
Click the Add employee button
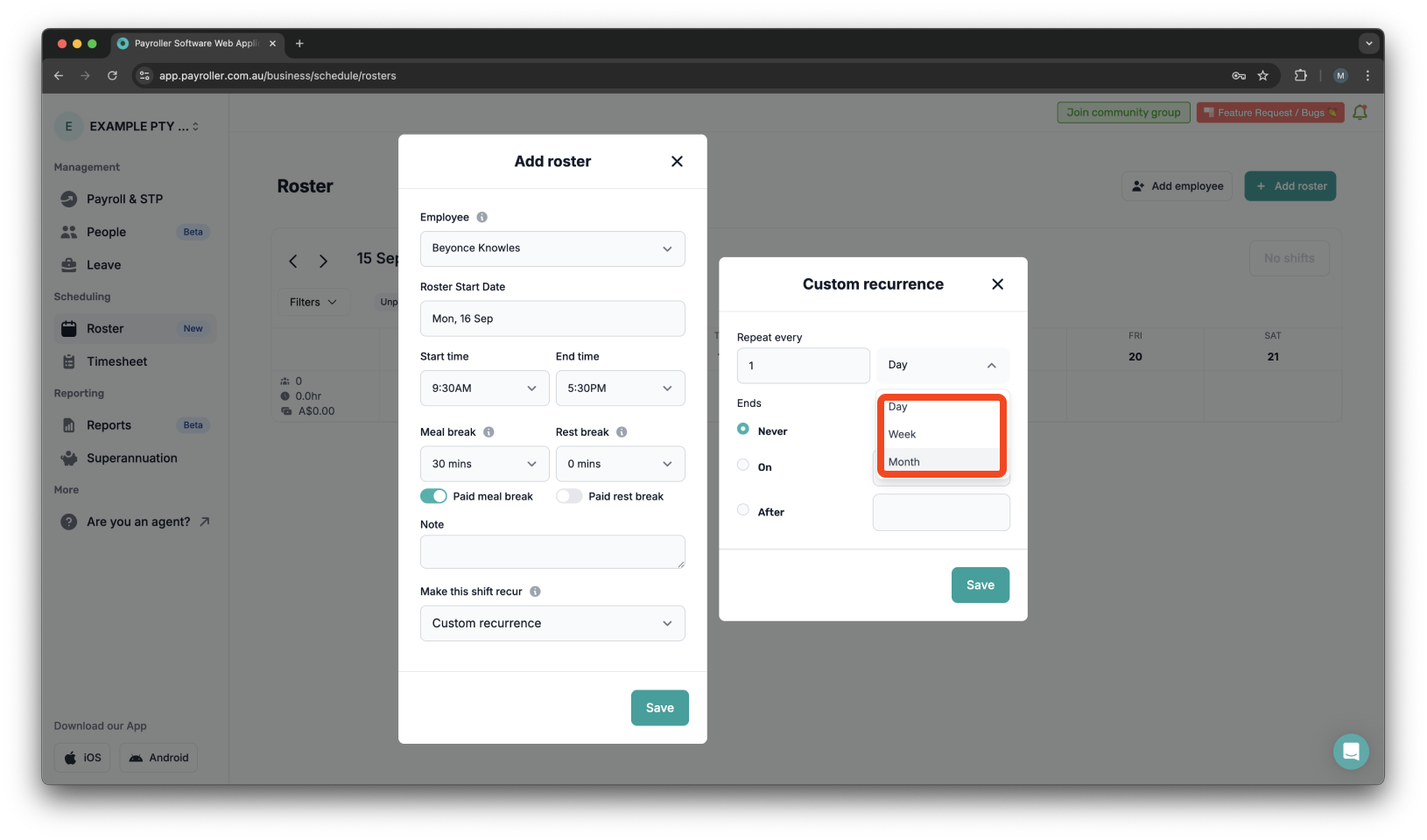[1177, 186]
